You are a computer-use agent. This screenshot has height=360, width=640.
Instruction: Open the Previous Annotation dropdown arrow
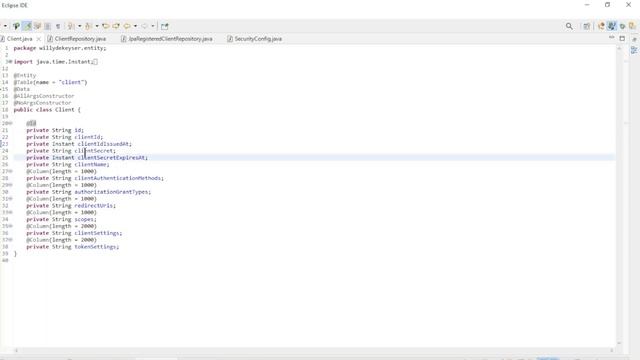(x=97, y=26)
